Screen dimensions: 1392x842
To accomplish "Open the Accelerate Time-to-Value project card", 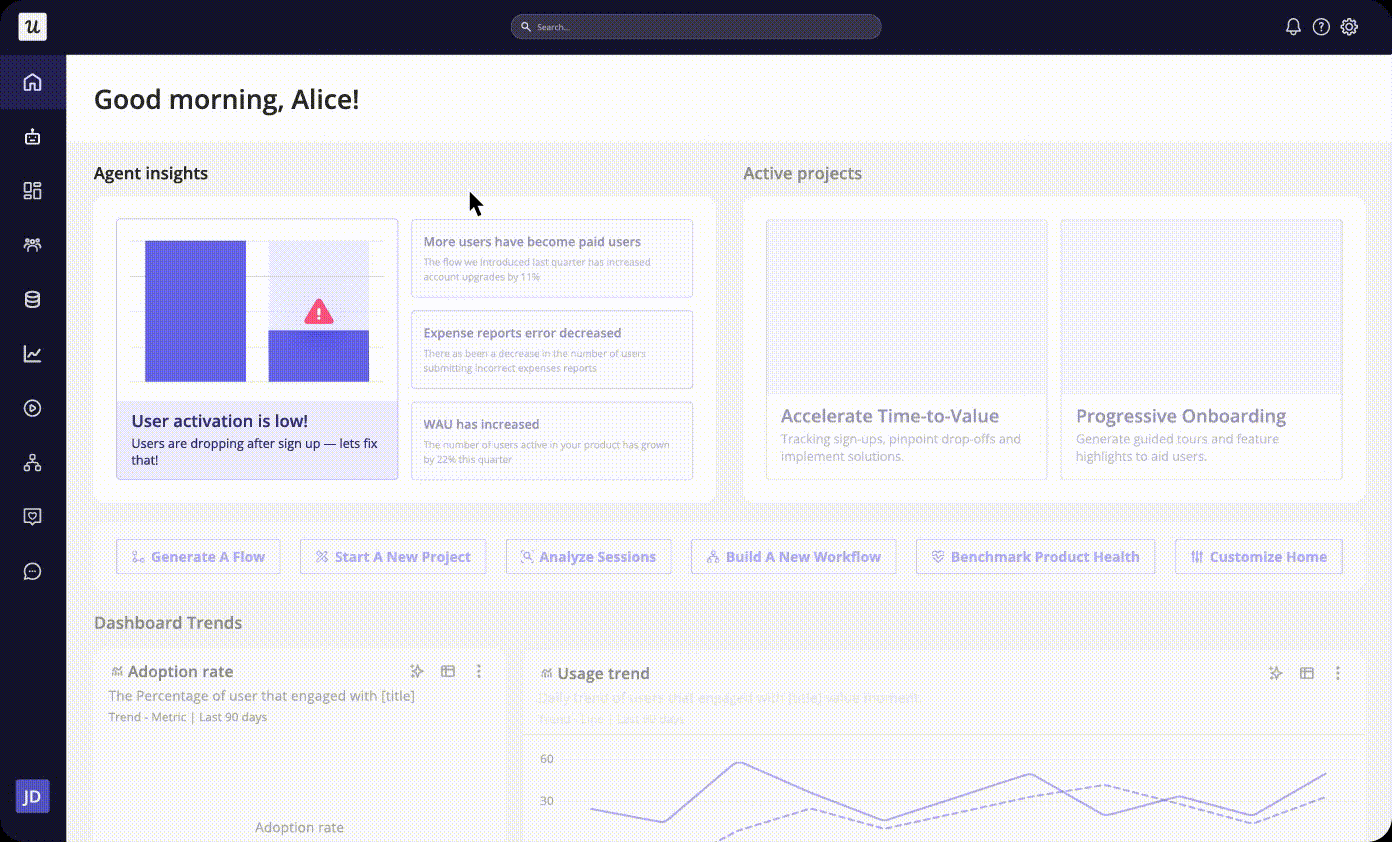I will click(906, 348).
